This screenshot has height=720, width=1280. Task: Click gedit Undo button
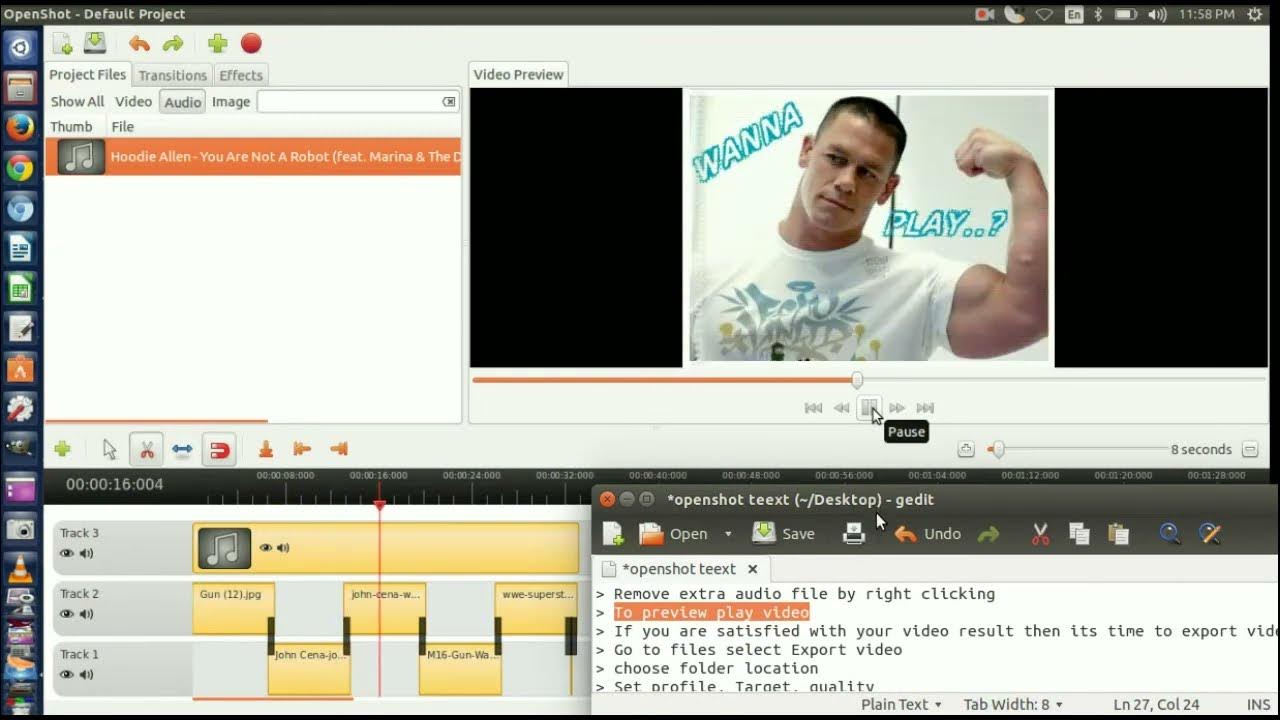coord(928,534)
